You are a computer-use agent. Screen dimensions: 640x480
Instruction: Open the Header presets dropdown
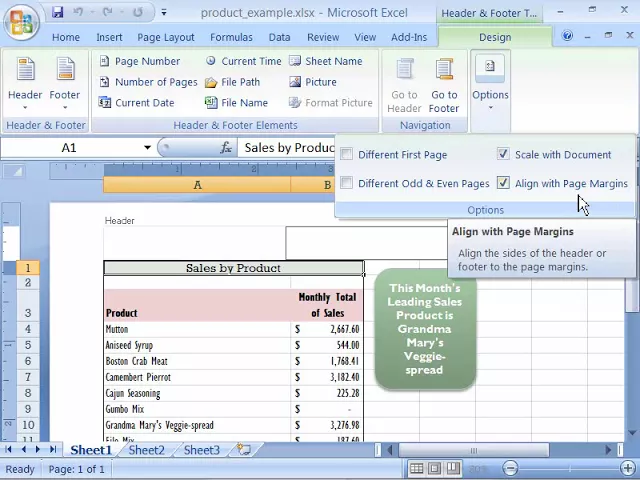(25, 84)
